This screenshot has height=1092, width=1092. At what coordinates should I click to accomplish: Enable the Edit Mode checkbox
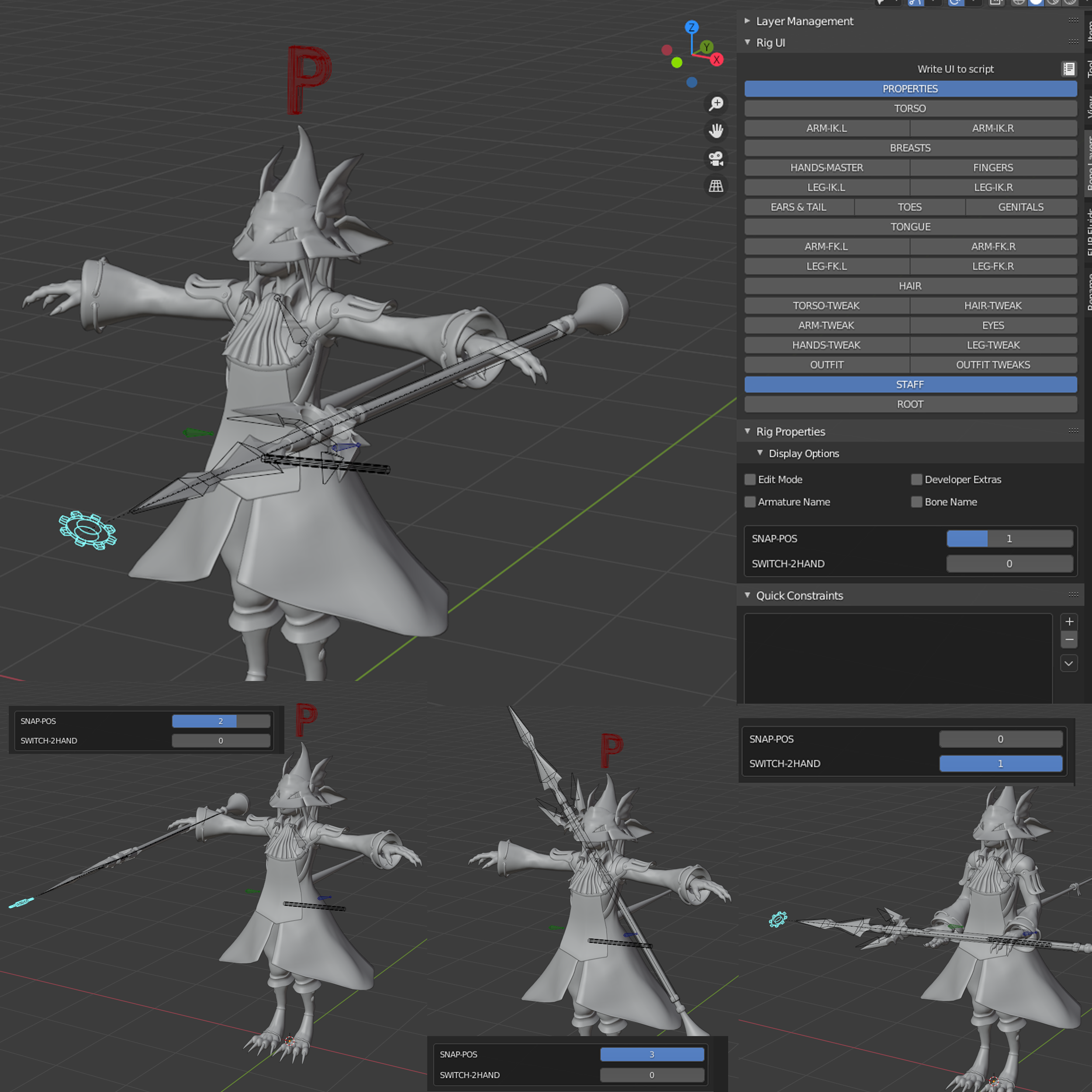point(750,479)
